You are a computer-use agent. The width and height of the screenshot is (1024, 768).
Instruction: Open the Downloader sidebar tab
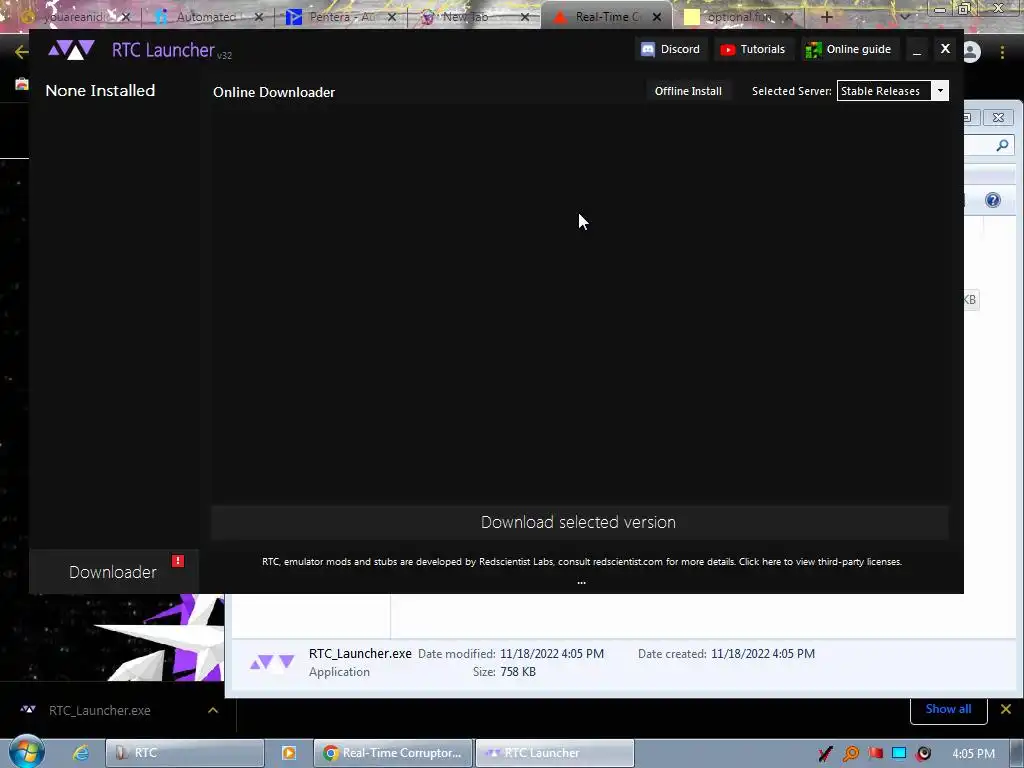coord(113,571)
